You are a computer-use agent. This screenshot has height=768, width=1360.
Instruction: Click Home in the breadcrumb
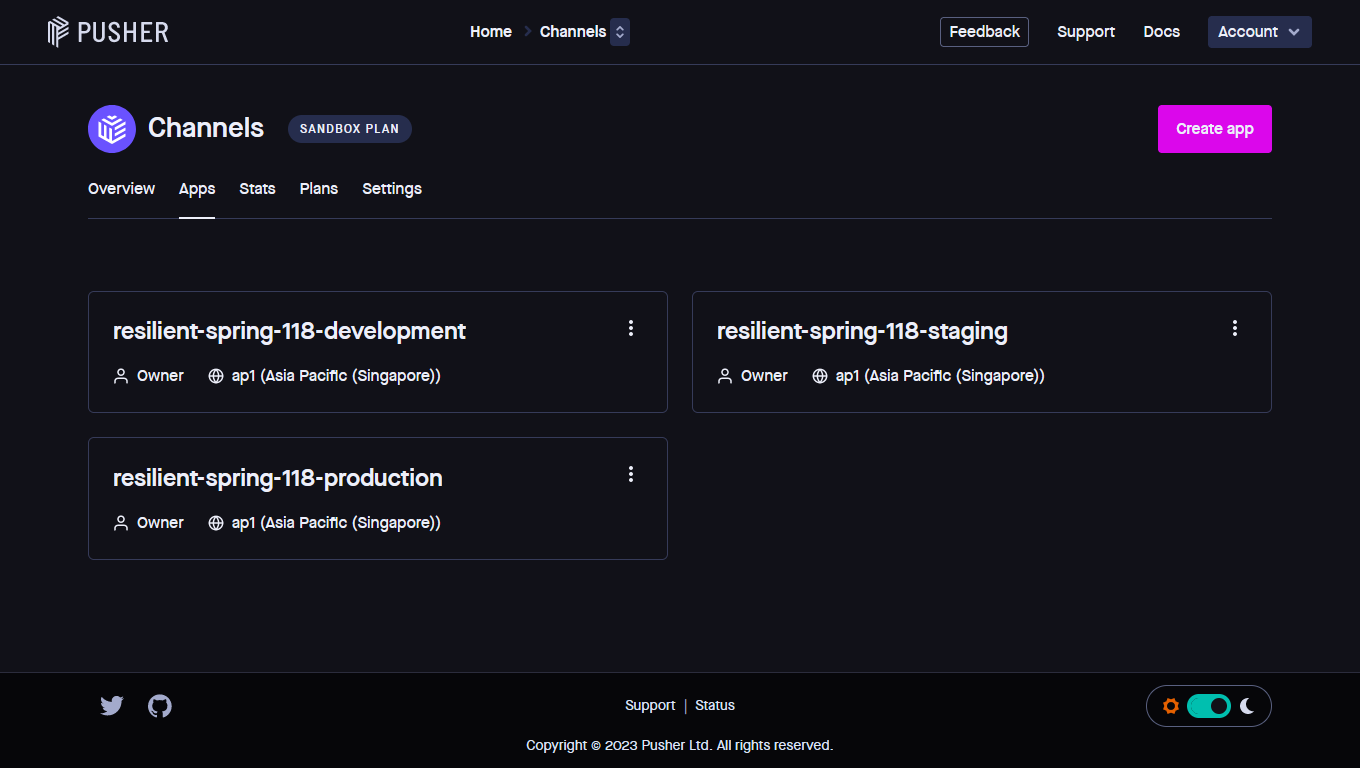[x=491, y=32]
